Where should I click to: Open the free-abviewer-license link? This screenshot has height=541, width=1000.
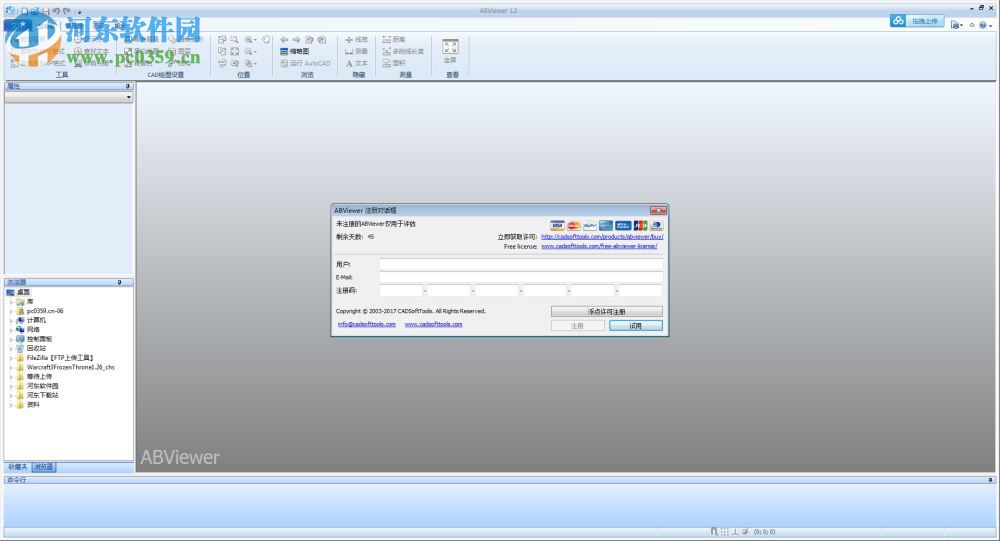pos(599,246)
